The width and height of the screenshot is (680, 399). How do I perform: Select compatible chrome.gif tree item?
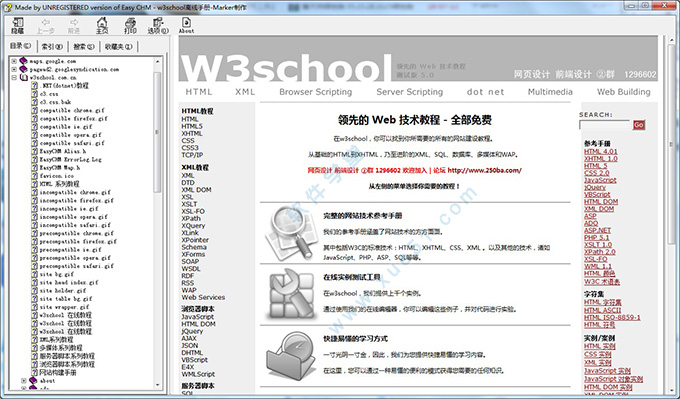72,110
